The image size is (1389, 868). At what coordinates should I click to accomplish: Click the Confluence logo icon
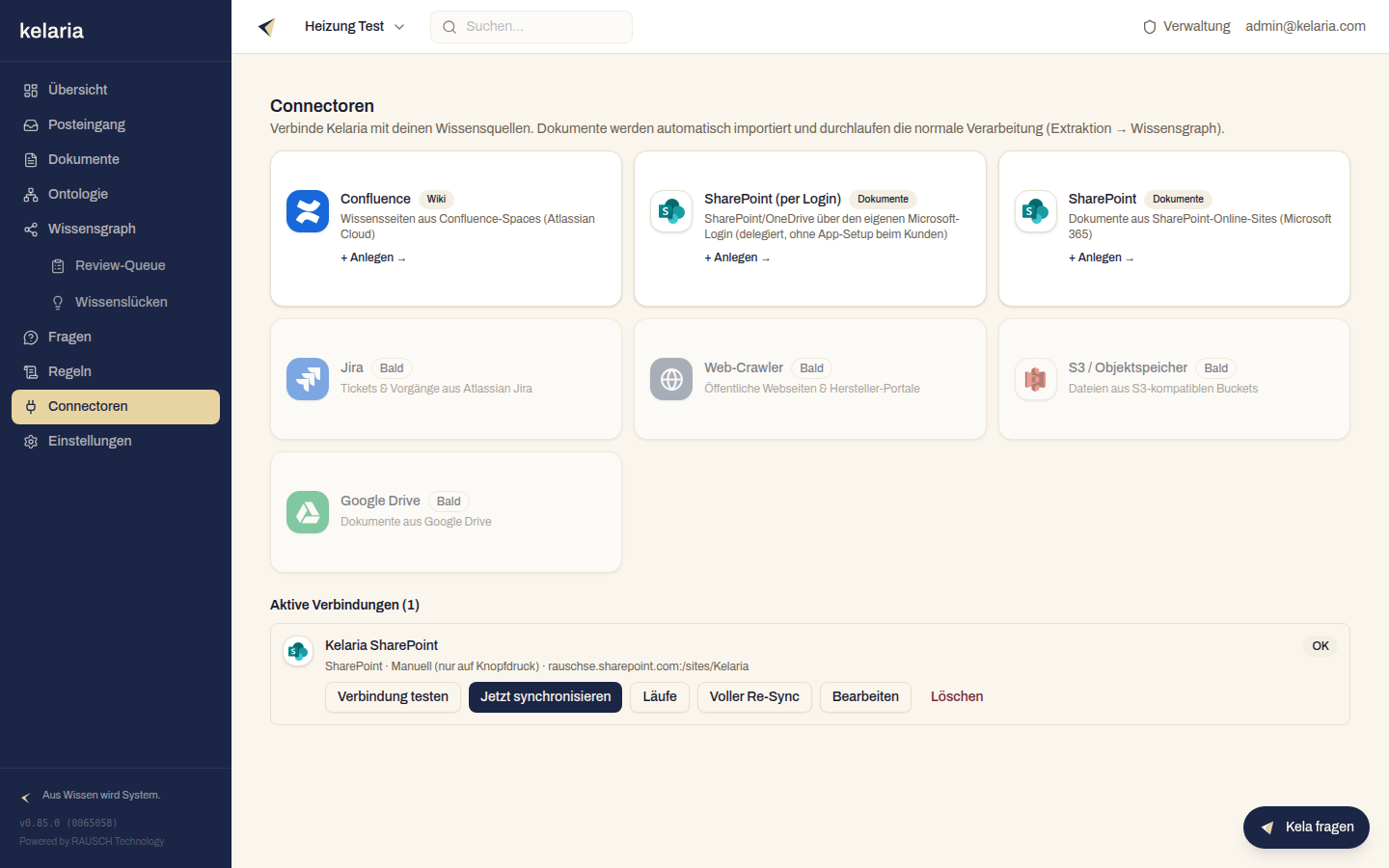[308, 211]
